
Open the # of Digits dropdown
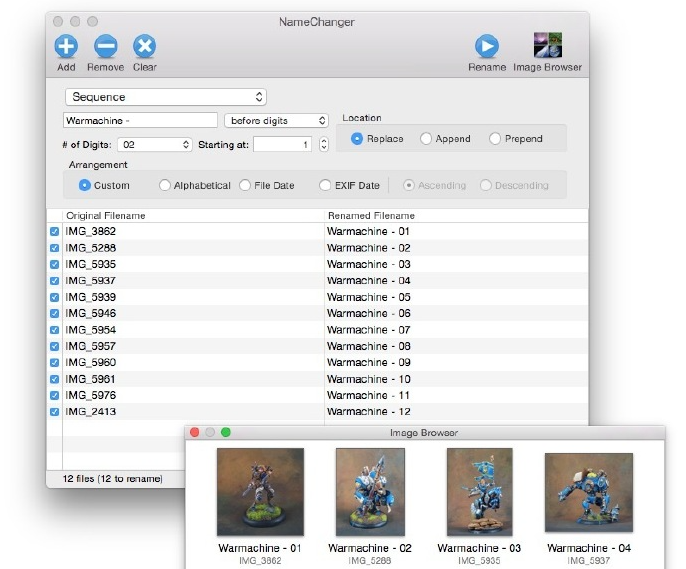[x=155, y=144]
